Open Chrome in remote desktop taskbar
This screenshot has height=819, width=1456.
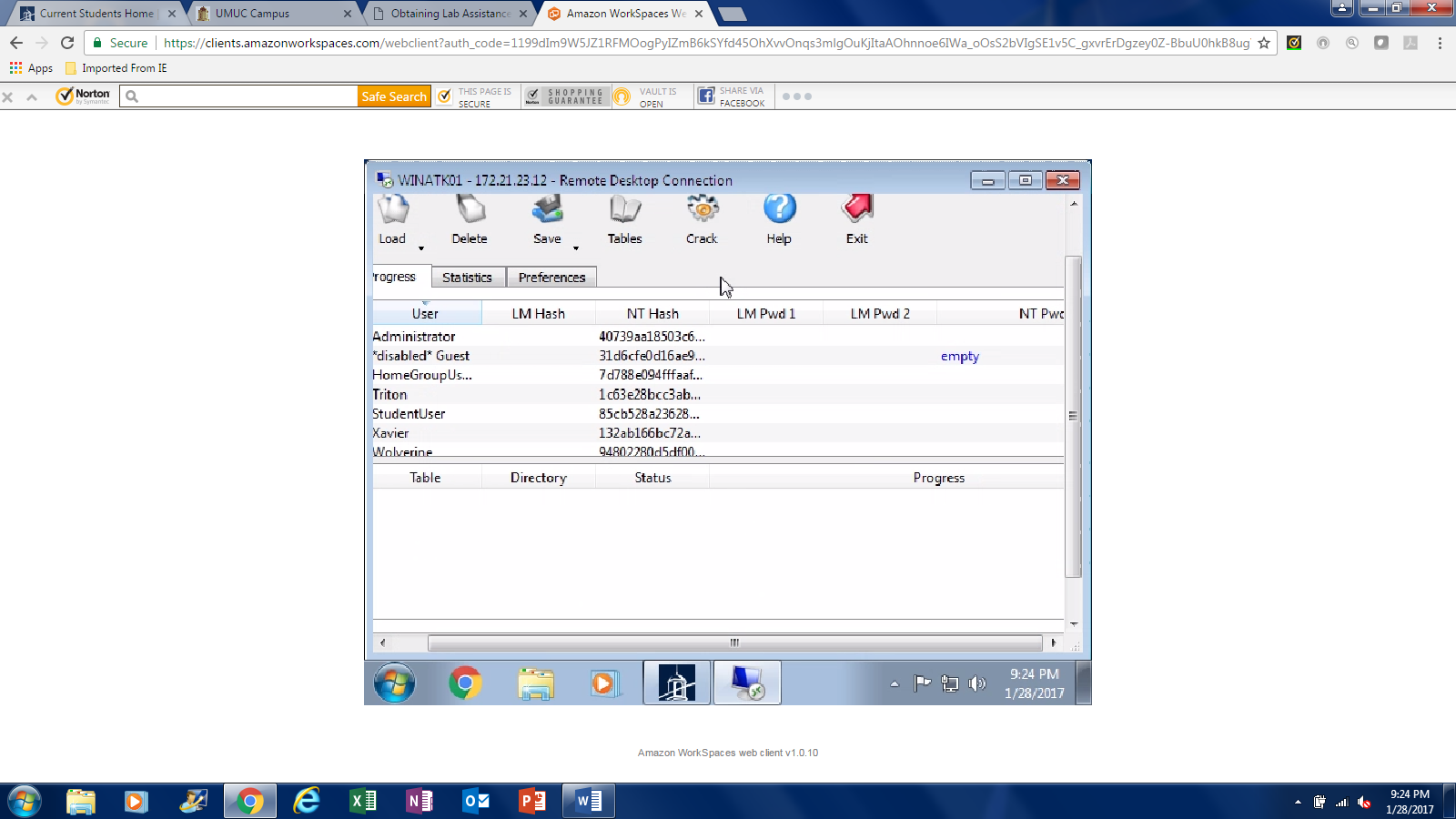[x=465, y=682]
